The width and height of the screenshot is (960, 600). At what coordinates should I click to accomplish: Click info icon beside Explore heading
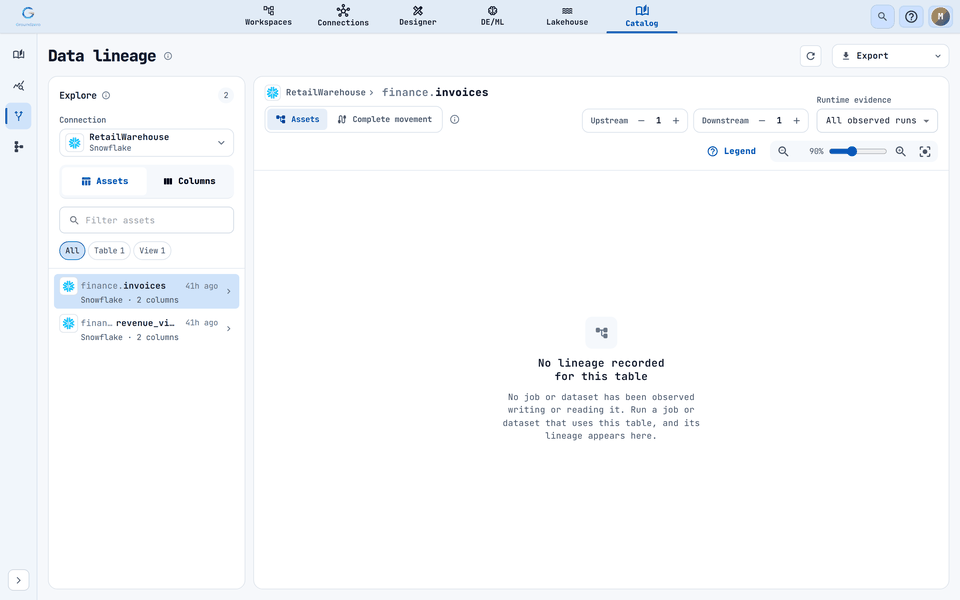[x=106, y=96]
